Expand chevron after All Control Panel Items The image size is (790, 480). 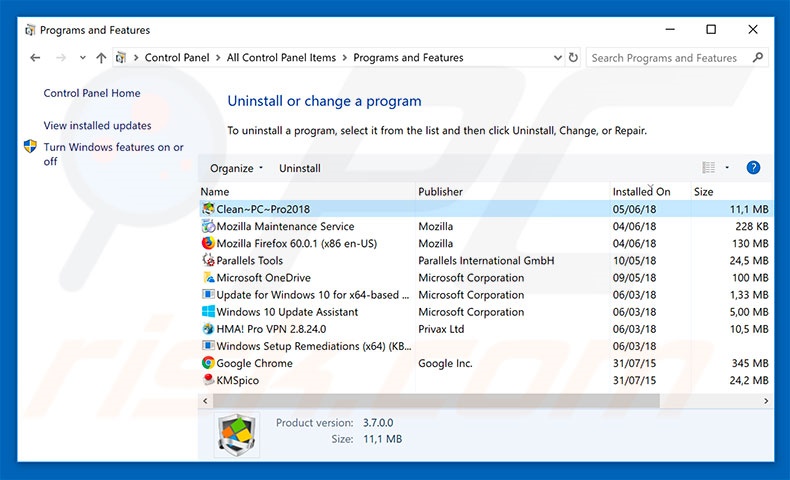[345, 58]
